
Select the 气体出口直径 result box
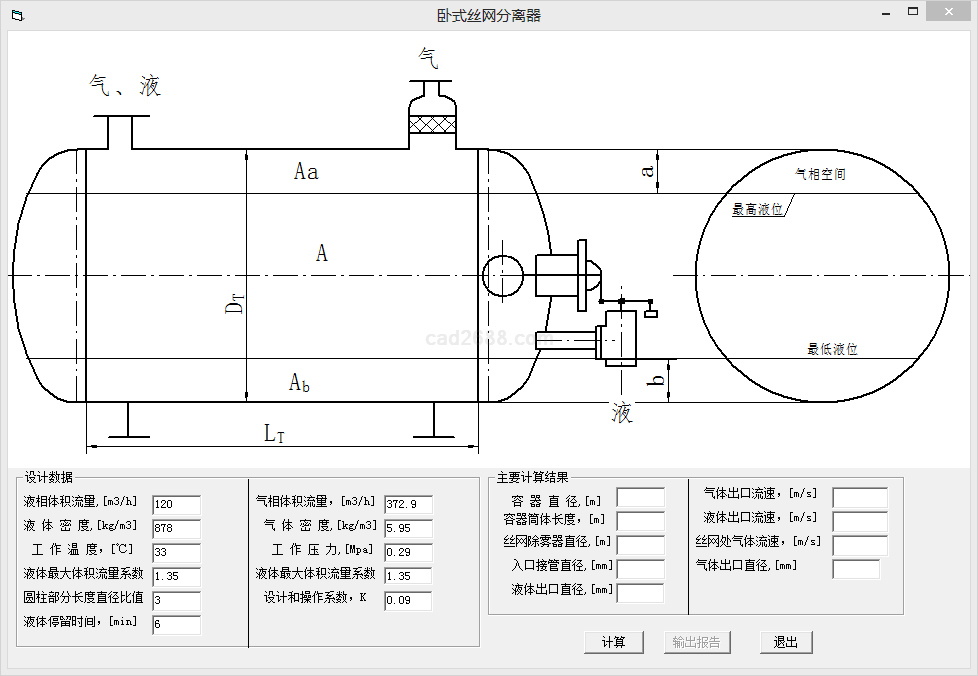tap(856, 569)
